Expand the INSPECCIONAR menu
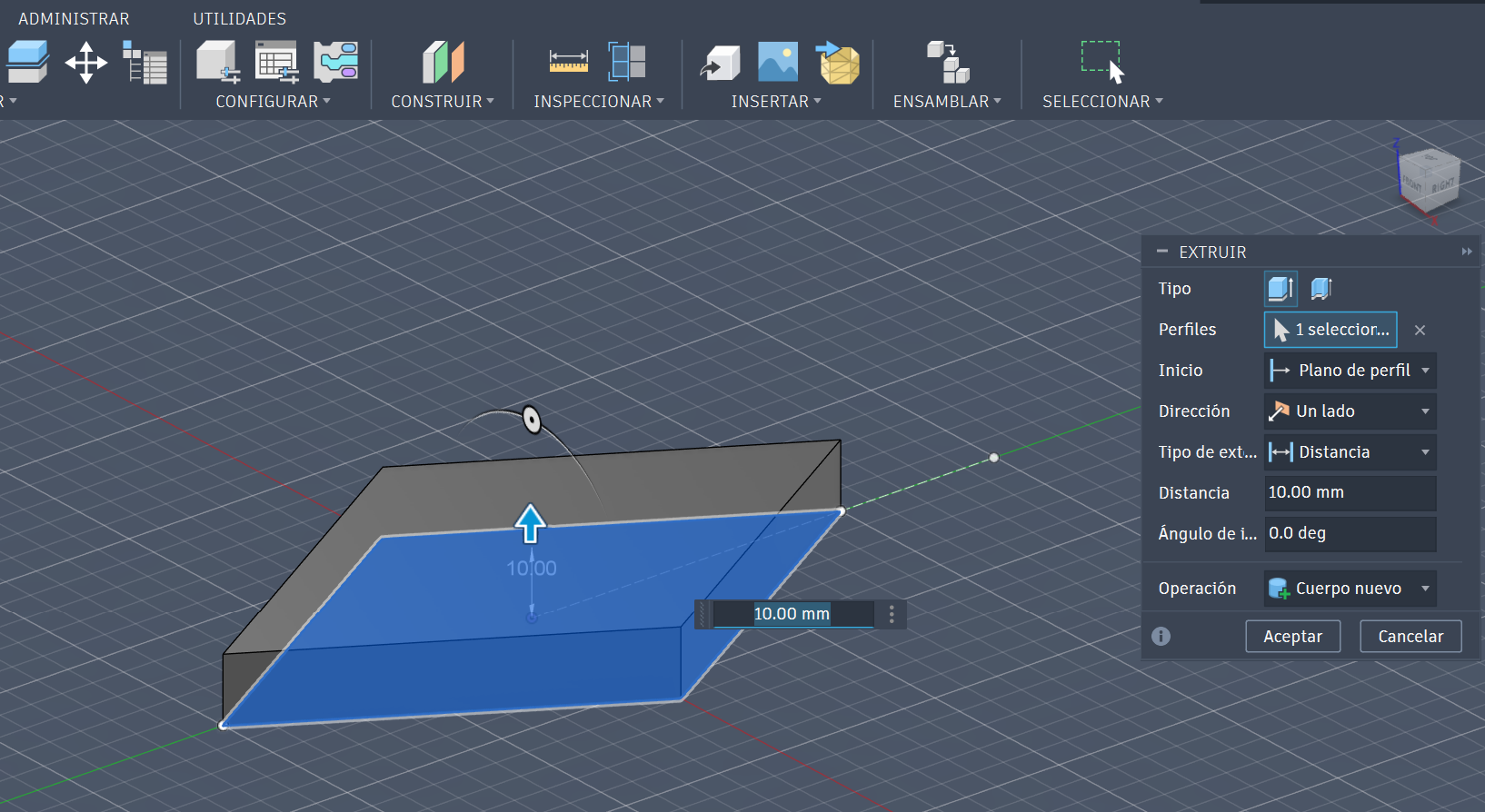The image size is (1485, 812). tap(599, 102)
